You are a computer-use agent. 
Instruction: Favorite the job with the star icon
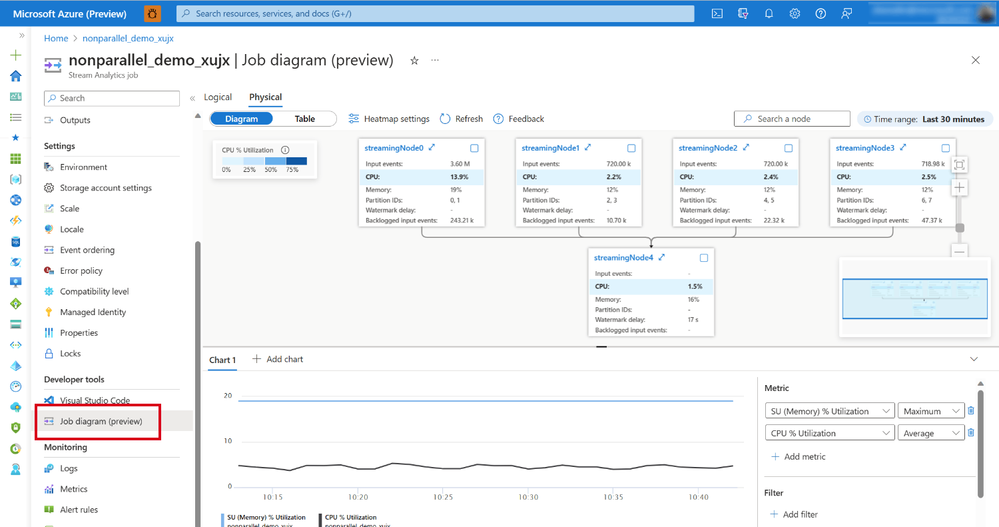pos(414,61)
